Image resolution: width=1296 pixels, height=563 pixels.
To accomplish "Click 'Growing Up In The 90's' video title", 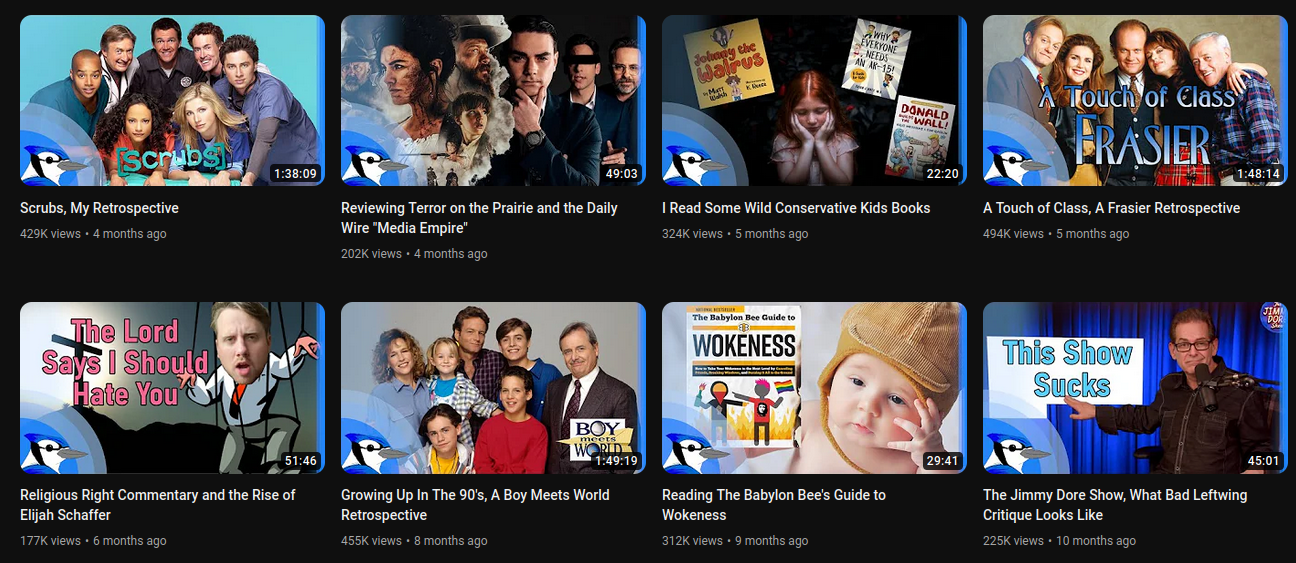I will coord(475,505).
